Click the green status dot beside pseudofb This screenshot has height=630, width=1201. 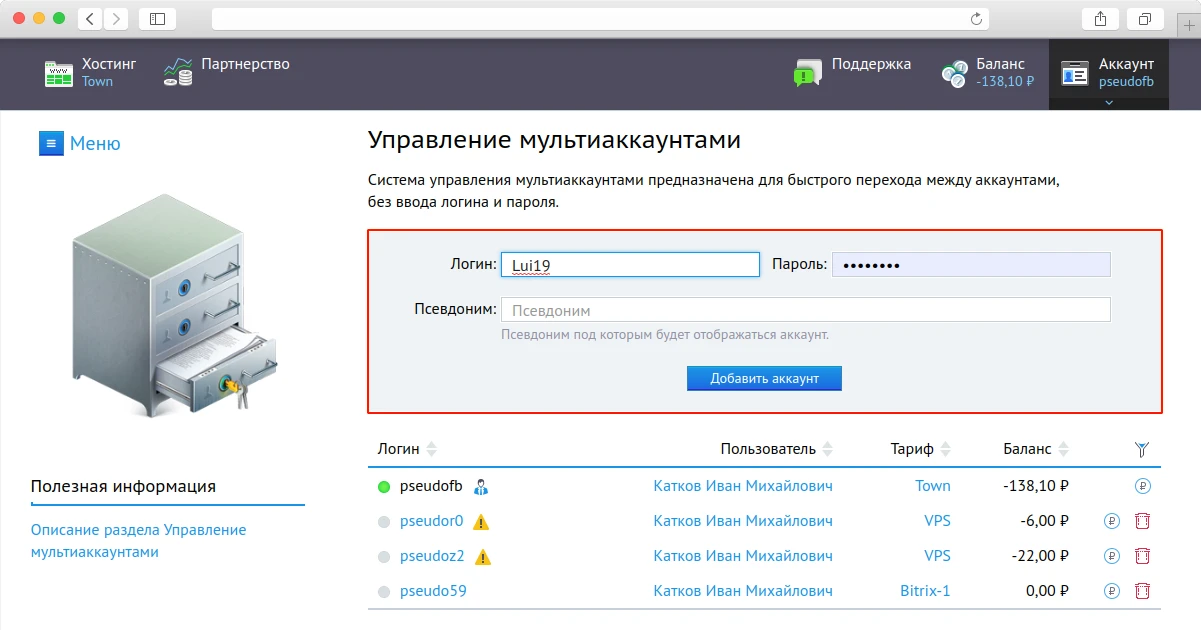[383, 486]
